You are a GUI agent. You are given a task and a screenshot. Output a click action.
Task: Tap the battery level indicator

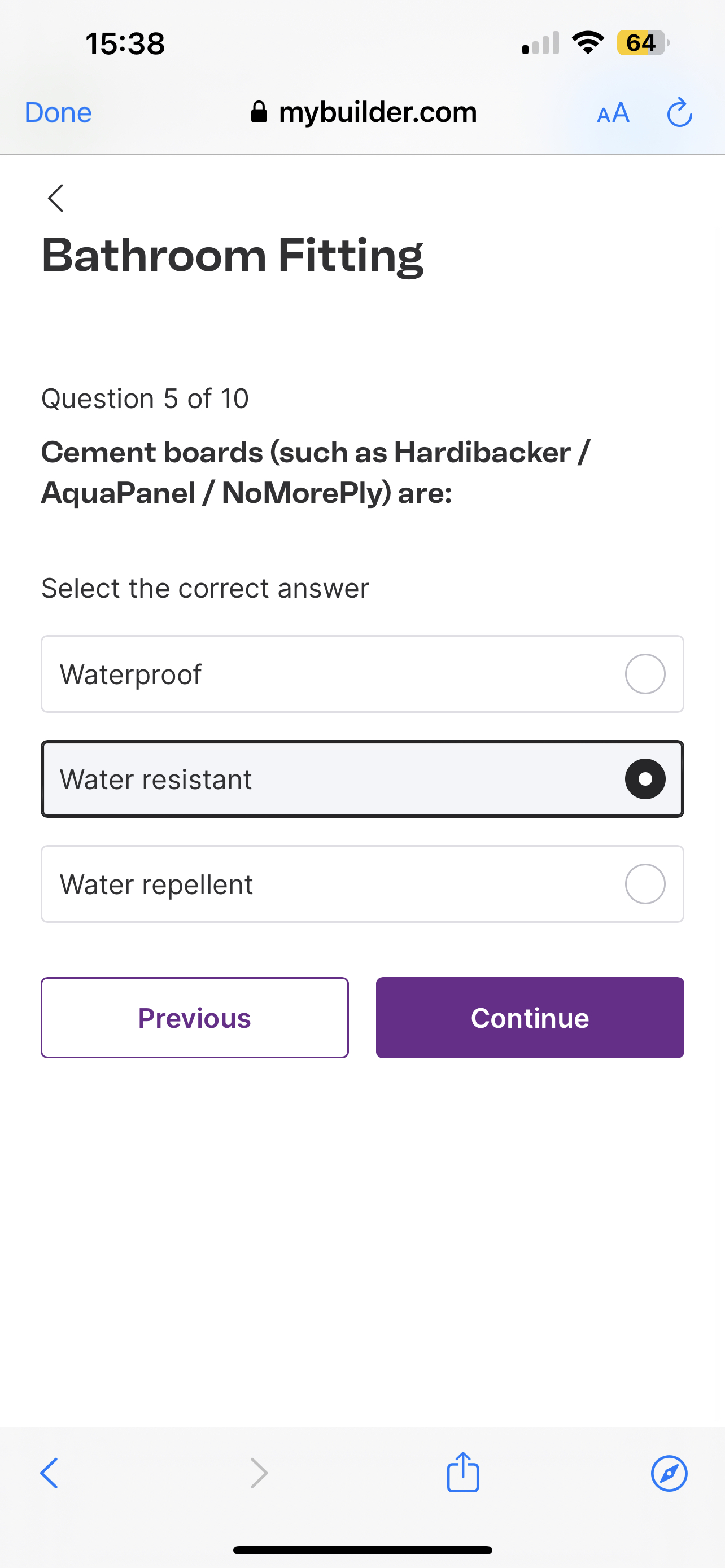642,42
